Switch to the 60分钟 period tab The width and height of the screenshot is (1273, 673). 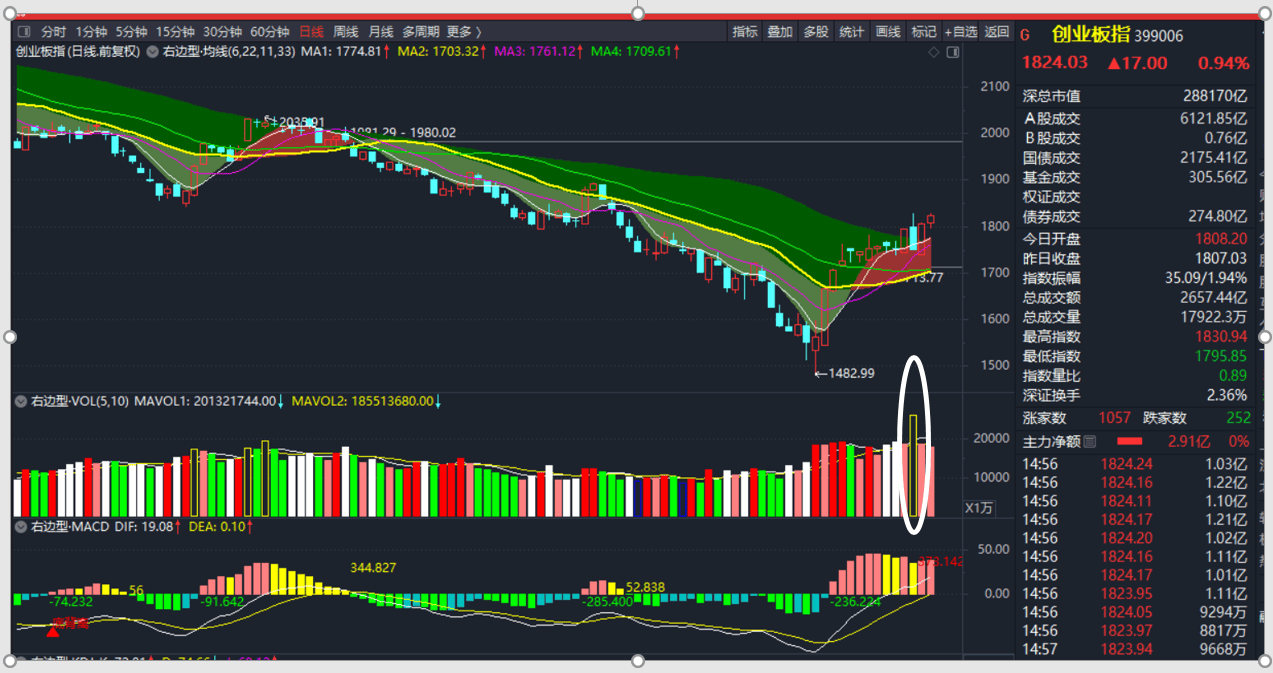tap(270, 32)
